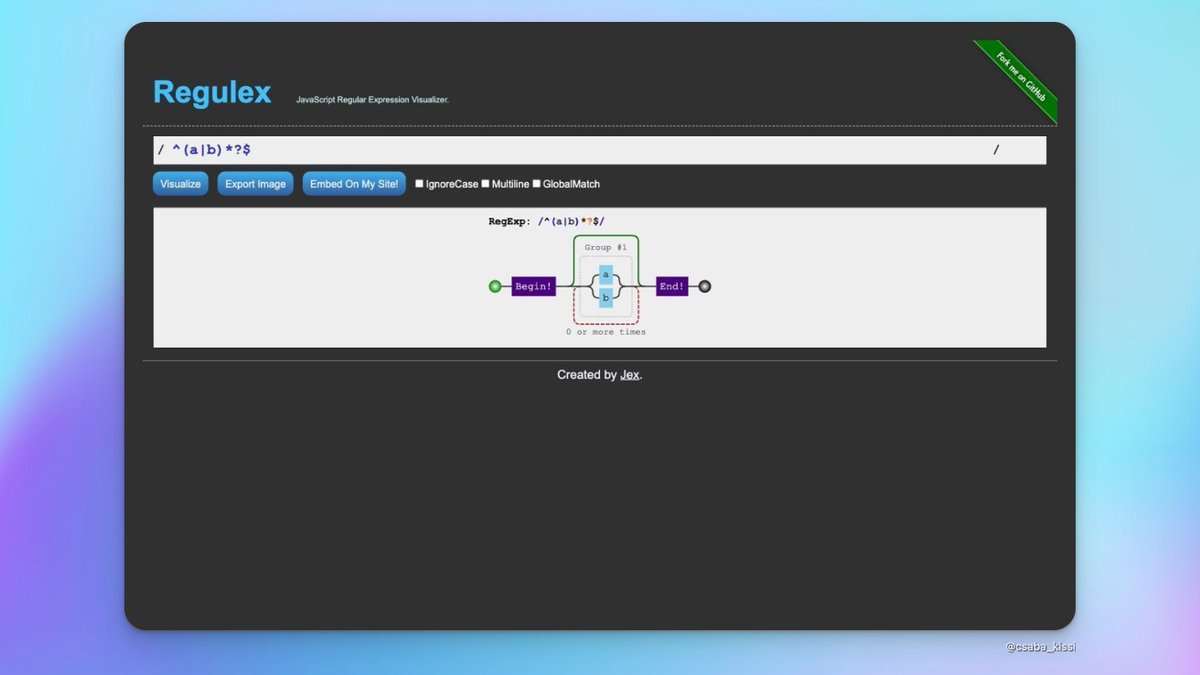Click the RegExp: expression text above diagram
1200x675 pixels.
[547, 222]
